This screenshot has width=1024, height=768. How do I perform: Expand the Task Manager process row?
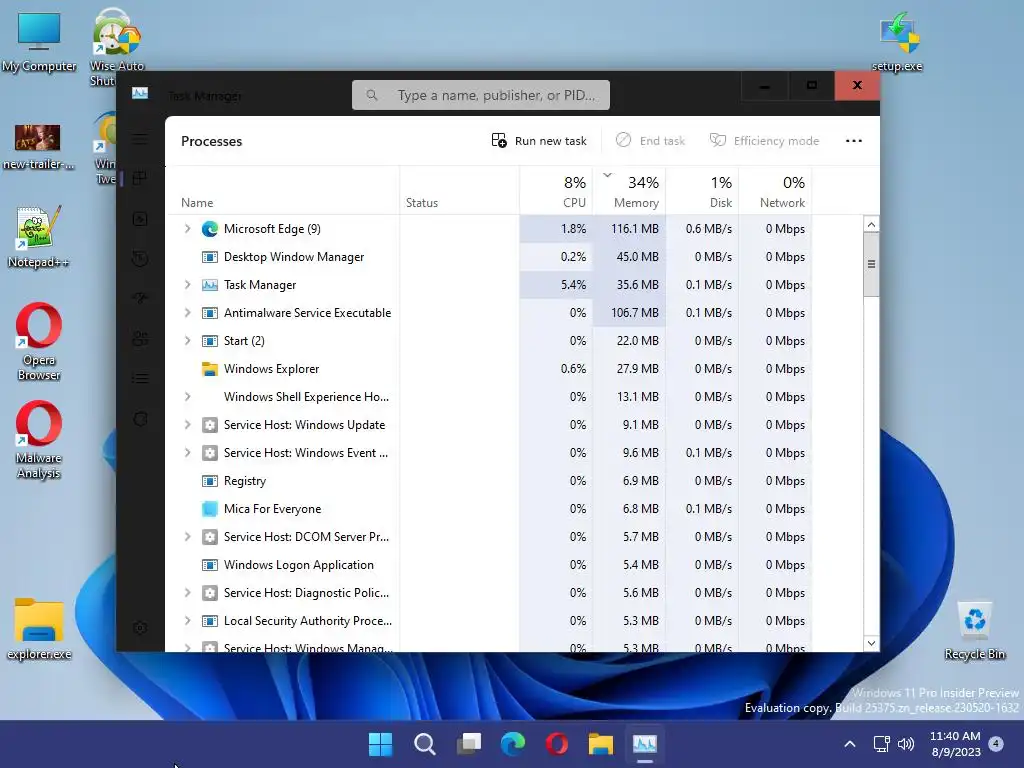[x=187, y=285]
